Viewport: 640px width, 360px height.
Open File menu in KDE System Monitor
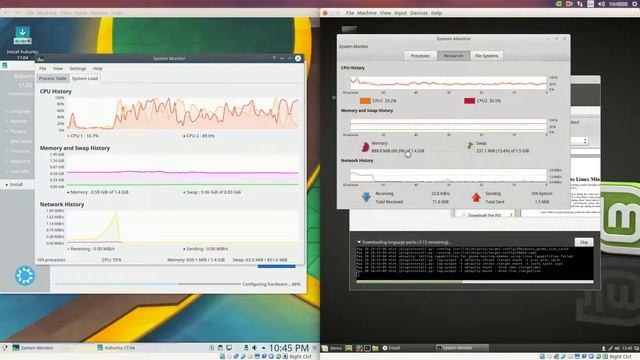[42, 69]
